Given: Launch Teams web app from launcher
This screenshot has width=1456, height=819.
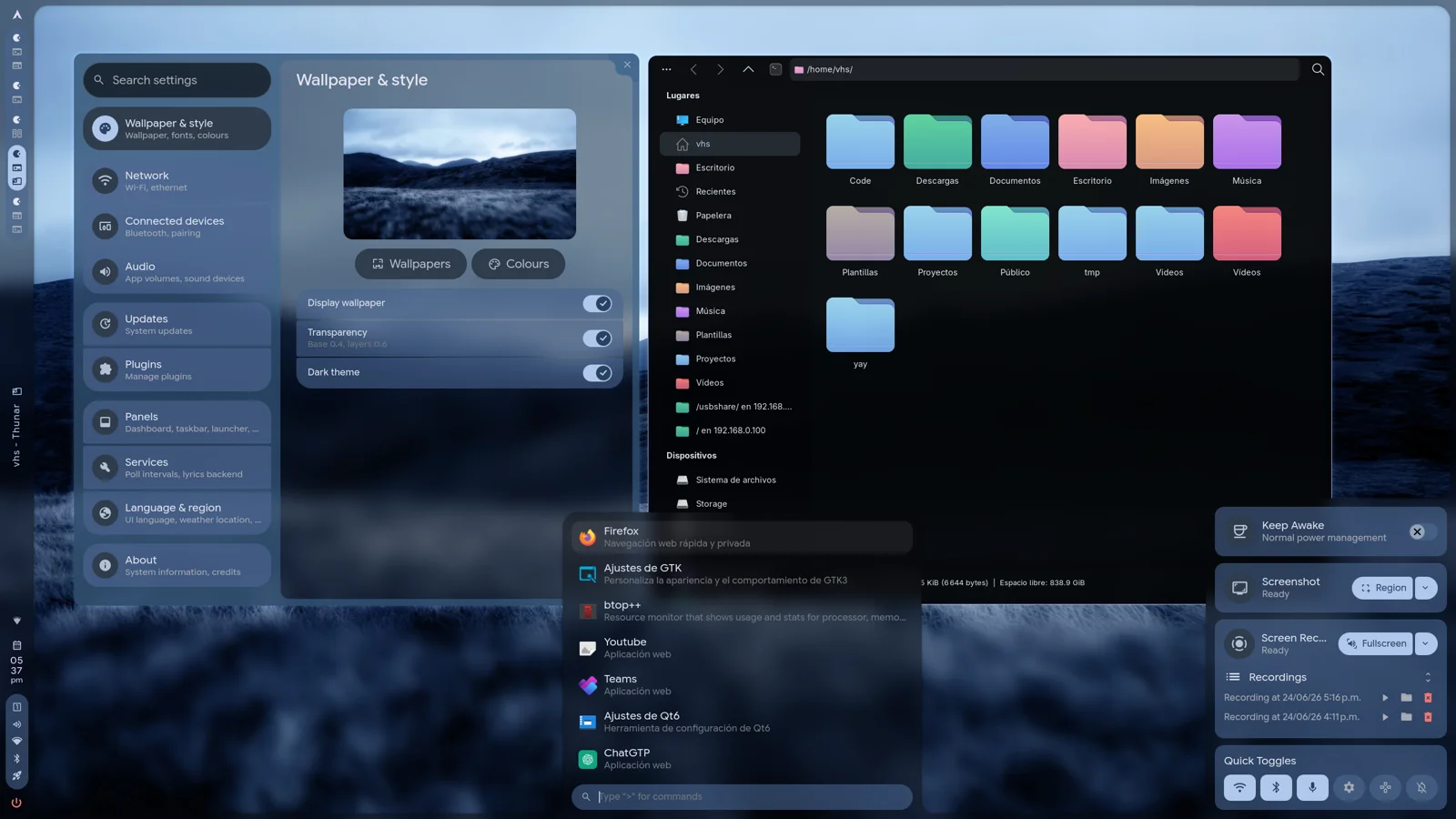Looking at the screenshot, I should 742,684.
